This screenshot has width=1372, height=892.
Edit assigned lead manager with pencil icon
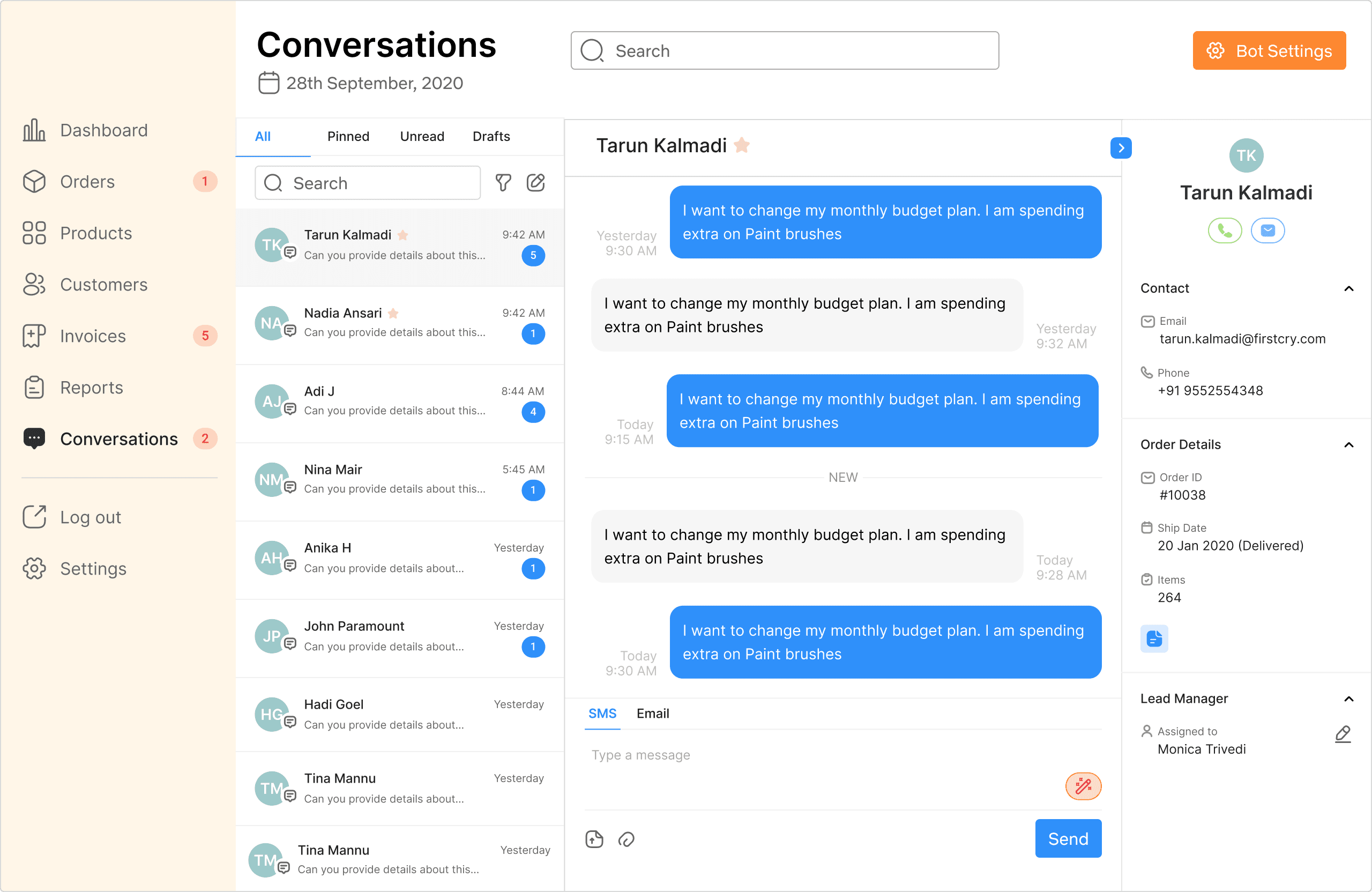[1343, 734]
